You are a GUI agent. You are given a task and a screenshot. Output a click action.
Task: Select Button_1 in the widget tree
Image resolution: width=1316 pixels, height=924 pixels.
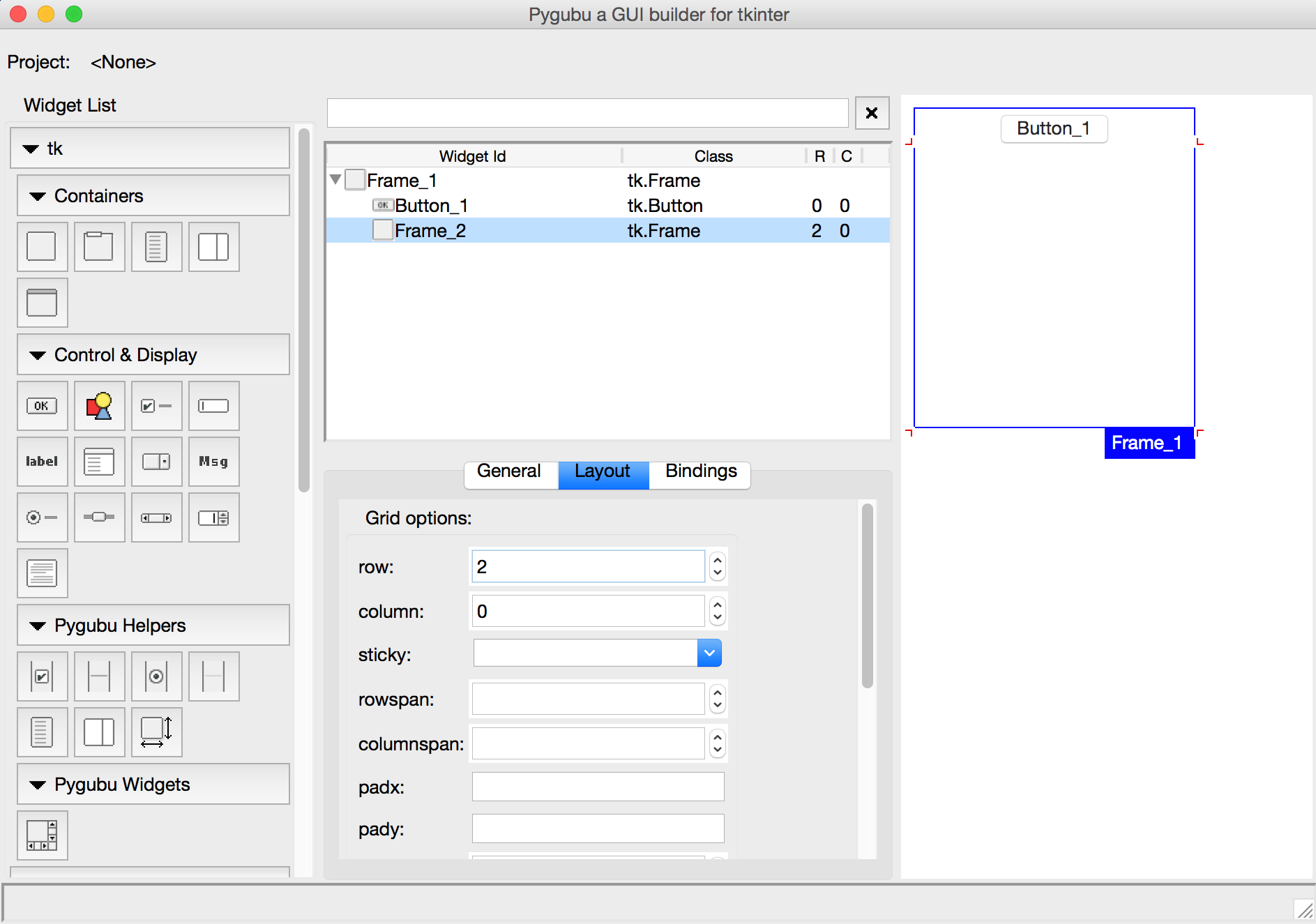608,206
